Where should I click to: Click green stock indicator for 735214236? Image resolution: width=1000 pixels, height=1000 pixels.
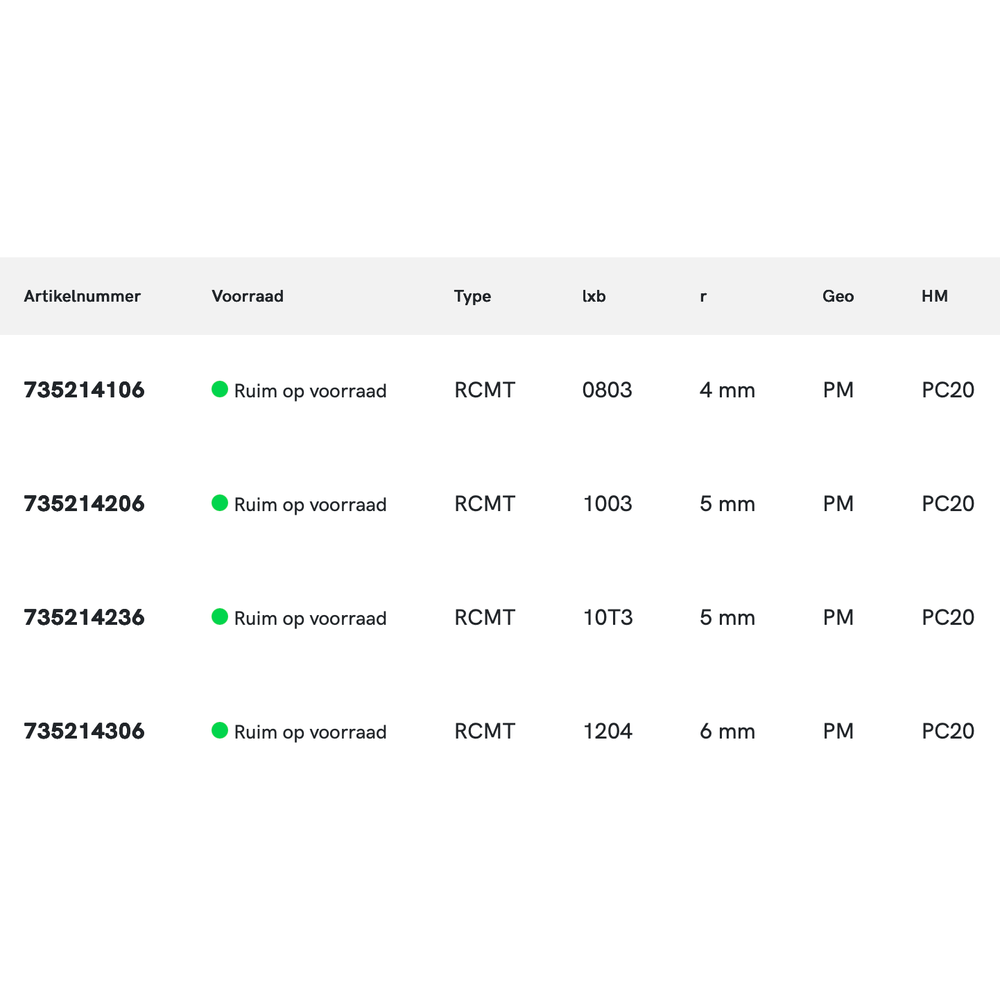pyautogui.click(x=220, y=617)
